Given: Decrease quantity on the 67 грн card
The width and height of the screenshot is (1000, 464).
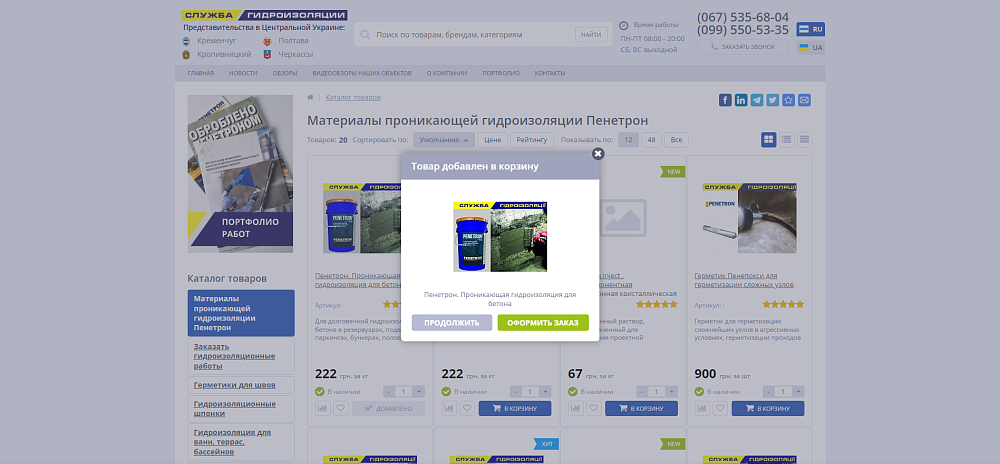Looking at the screenshot, I should click(x=641, y=391).
